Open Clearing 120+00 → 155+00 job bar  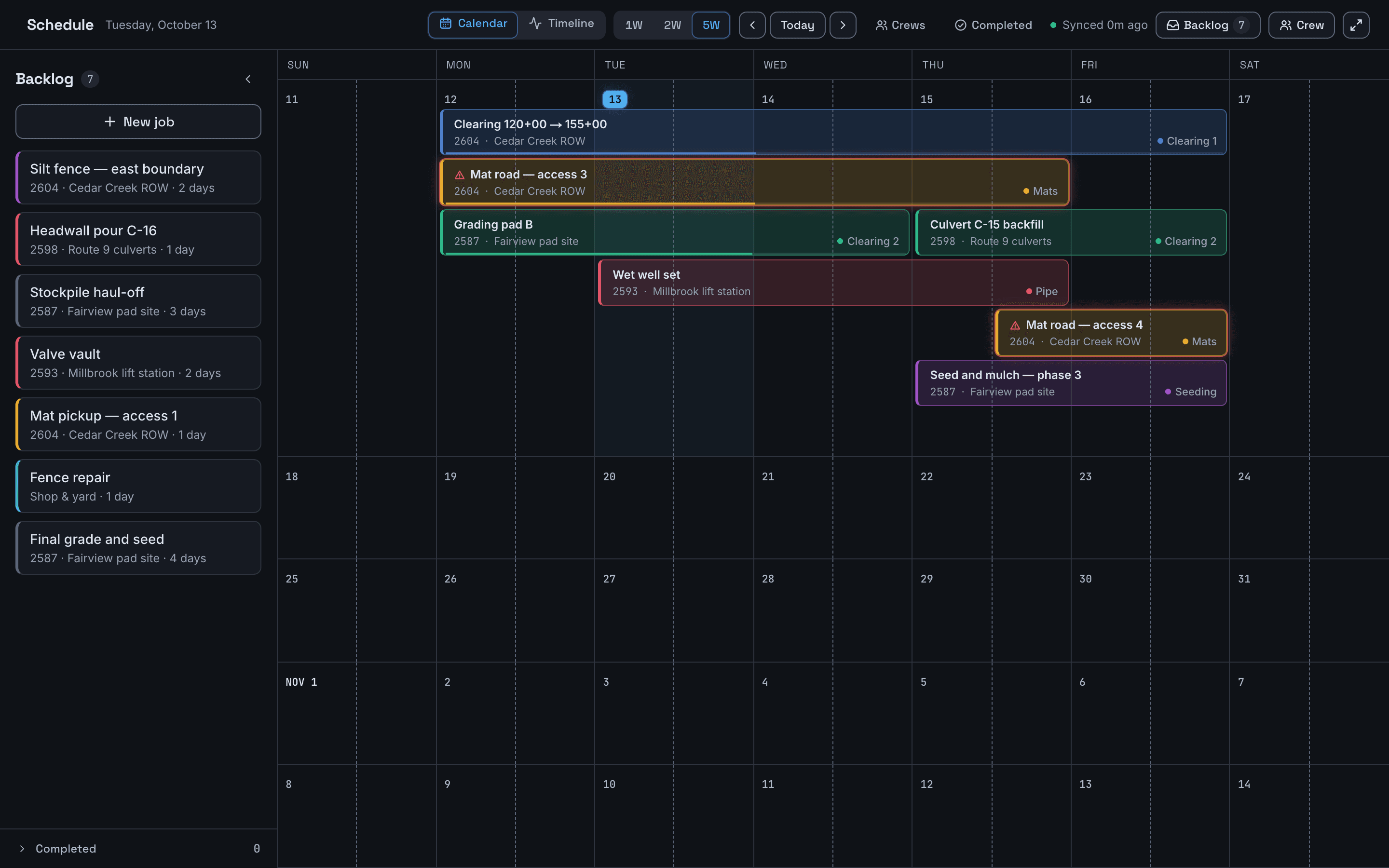833,132
